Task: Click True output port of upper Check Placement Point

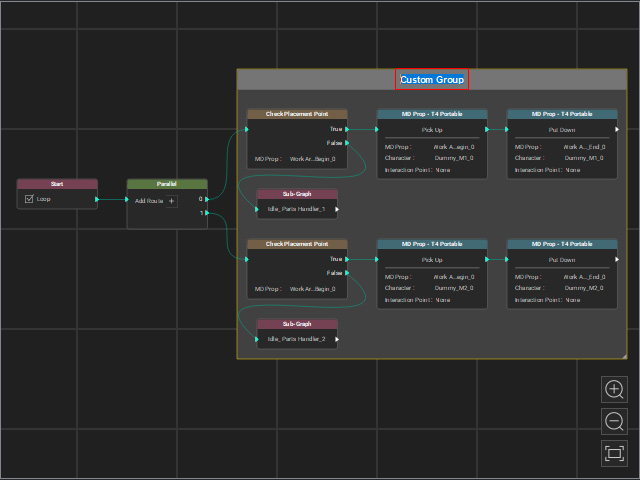Action: click(347, 129)
